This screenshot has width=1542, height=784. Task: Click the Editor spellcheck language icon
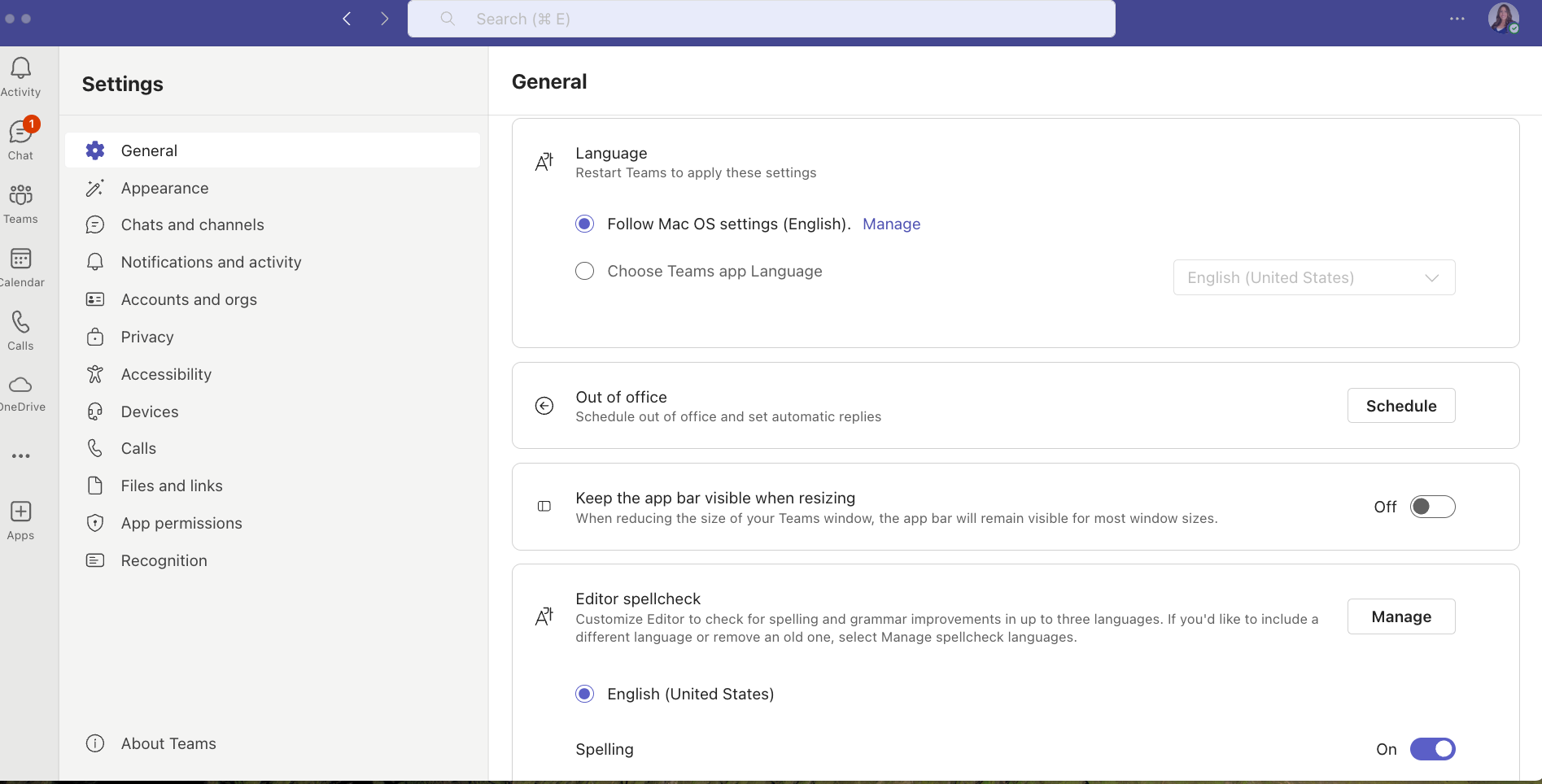coord(544,617)
